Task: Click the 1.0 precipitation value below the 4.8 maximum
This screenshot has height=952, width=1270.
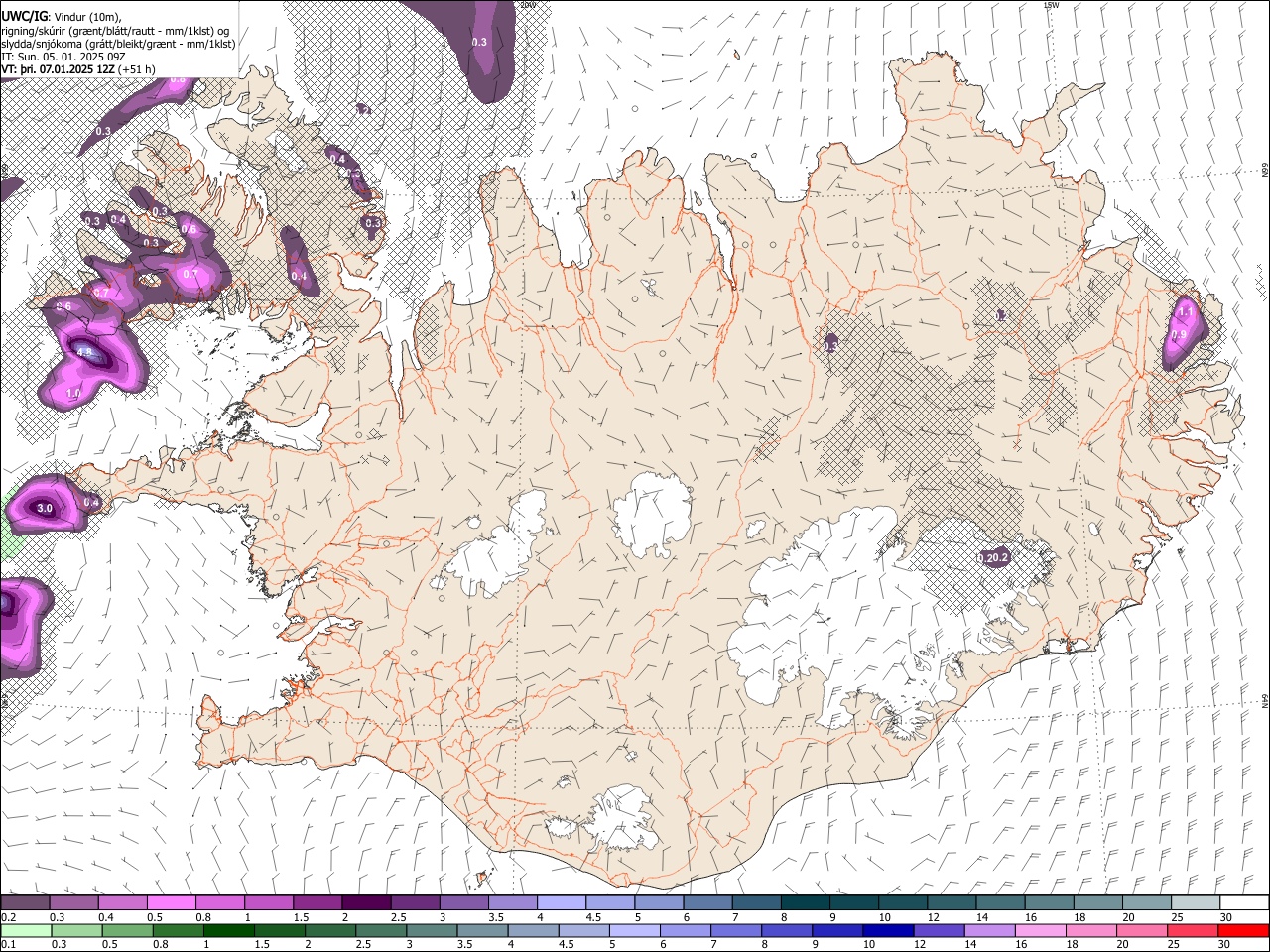Action: (72, 394)
